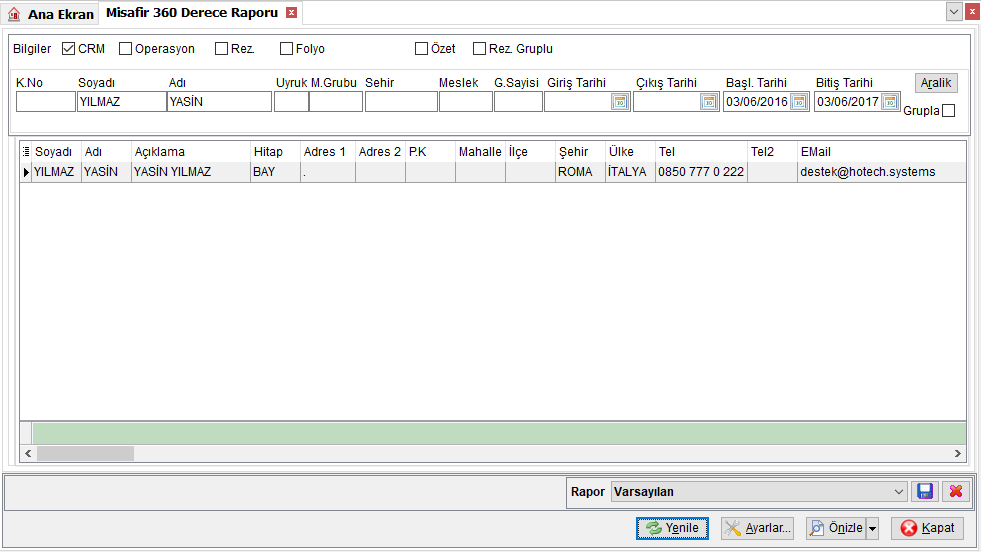The height and width of the screenshot is (552, 982).
Task: Open the grid column chooser icon
Action: pyautogui.click(x=26, y=152)
